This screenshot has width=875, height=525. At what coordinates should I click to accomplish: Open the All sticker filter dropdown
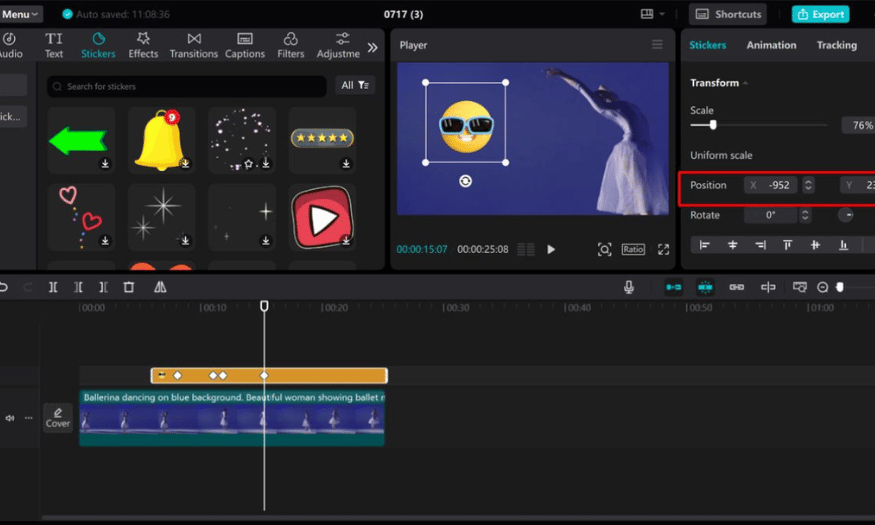(x=355, y=86)
